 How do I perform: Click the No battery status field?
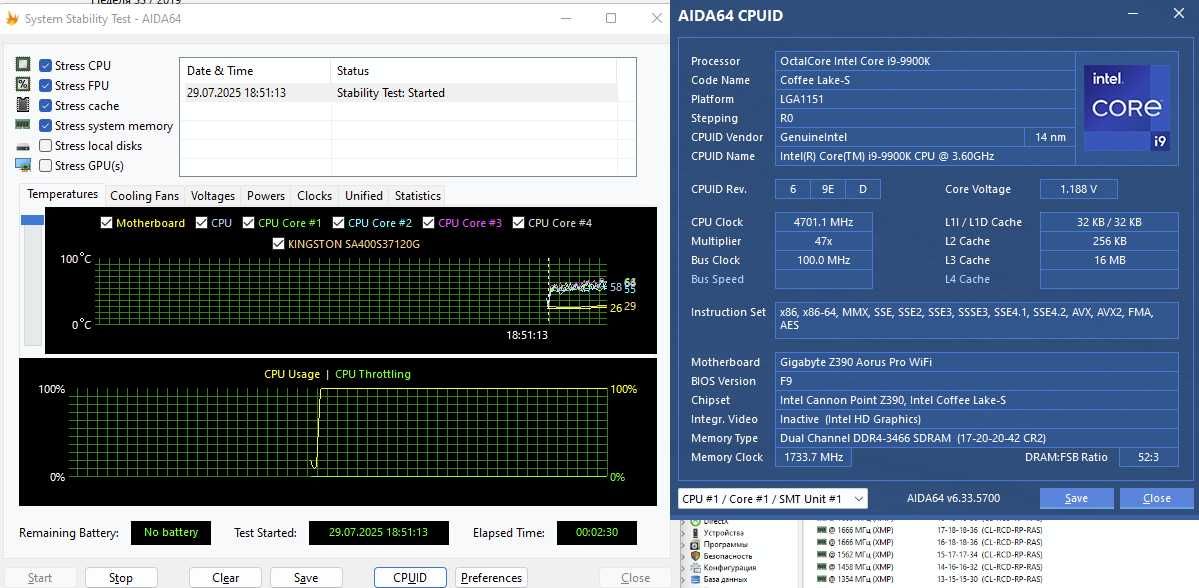[171, 533]
